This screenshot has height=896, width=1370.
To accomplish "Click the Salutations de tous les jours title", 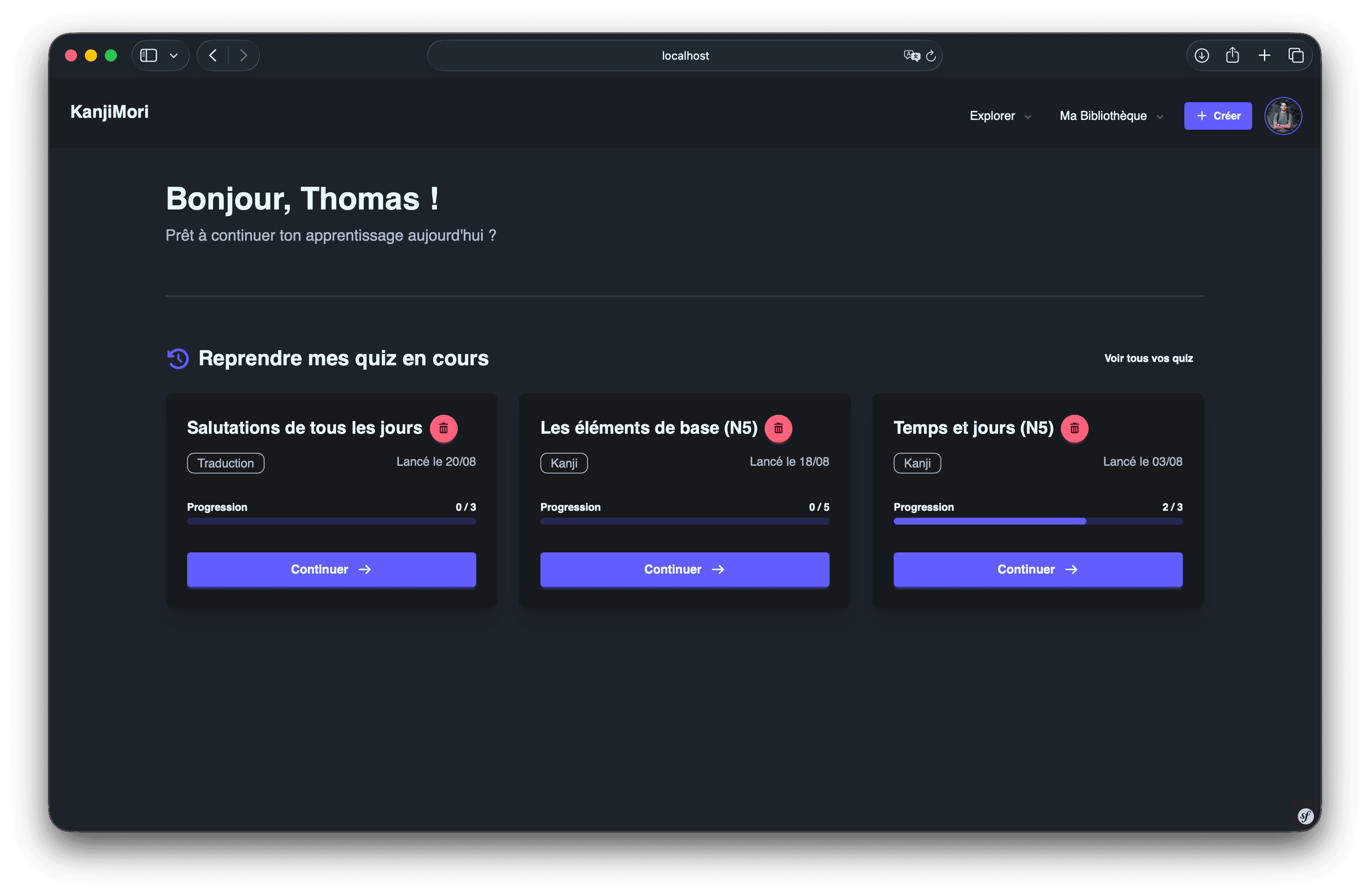I will (x=304, y=428).
